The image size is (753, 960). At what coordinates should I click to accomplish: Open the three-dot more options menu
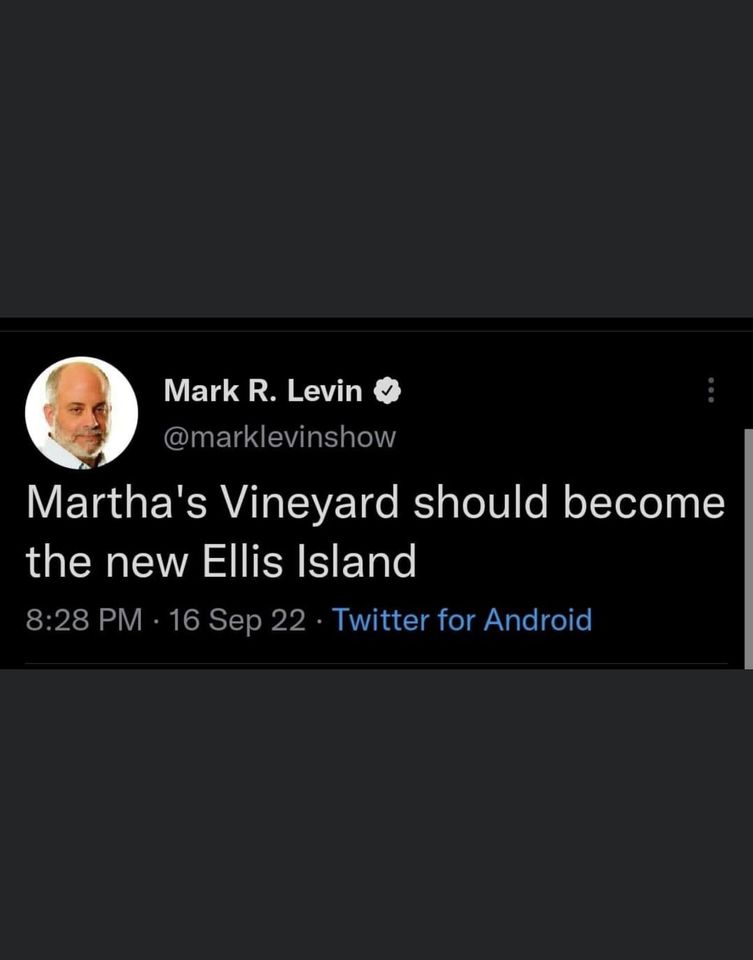711,390
